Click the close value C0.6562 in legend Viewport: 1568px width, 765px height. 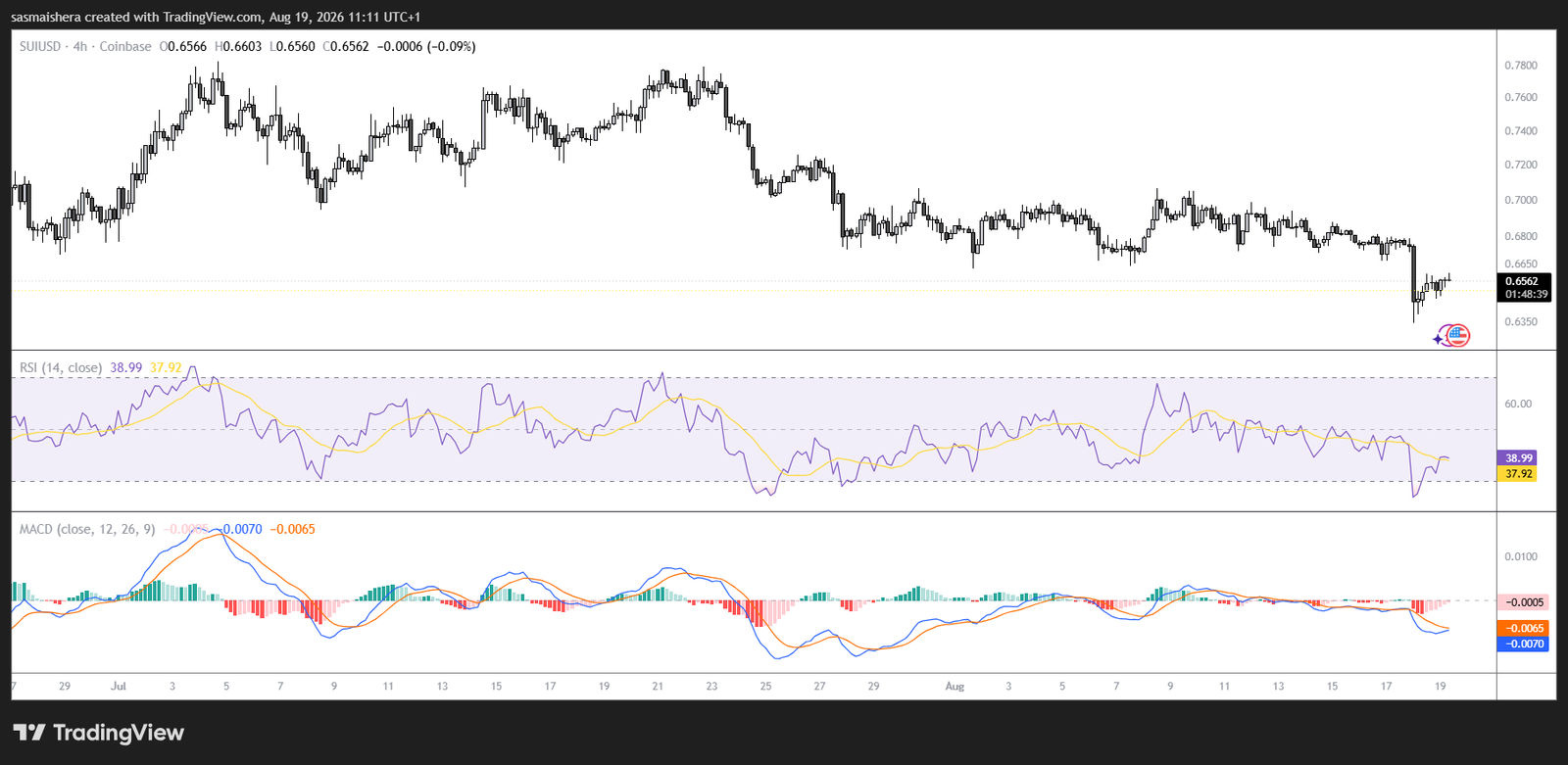[x=346, y=46]
